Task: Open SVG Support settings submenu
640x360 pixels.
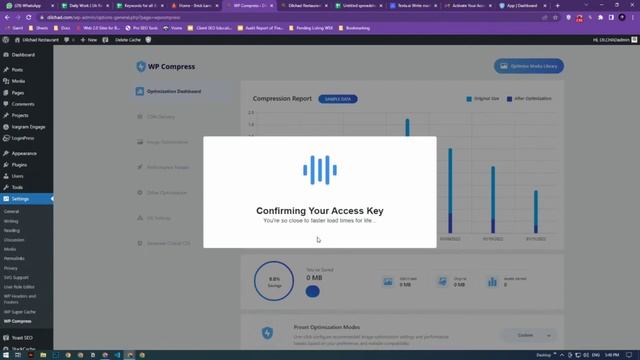Action: 16,278
